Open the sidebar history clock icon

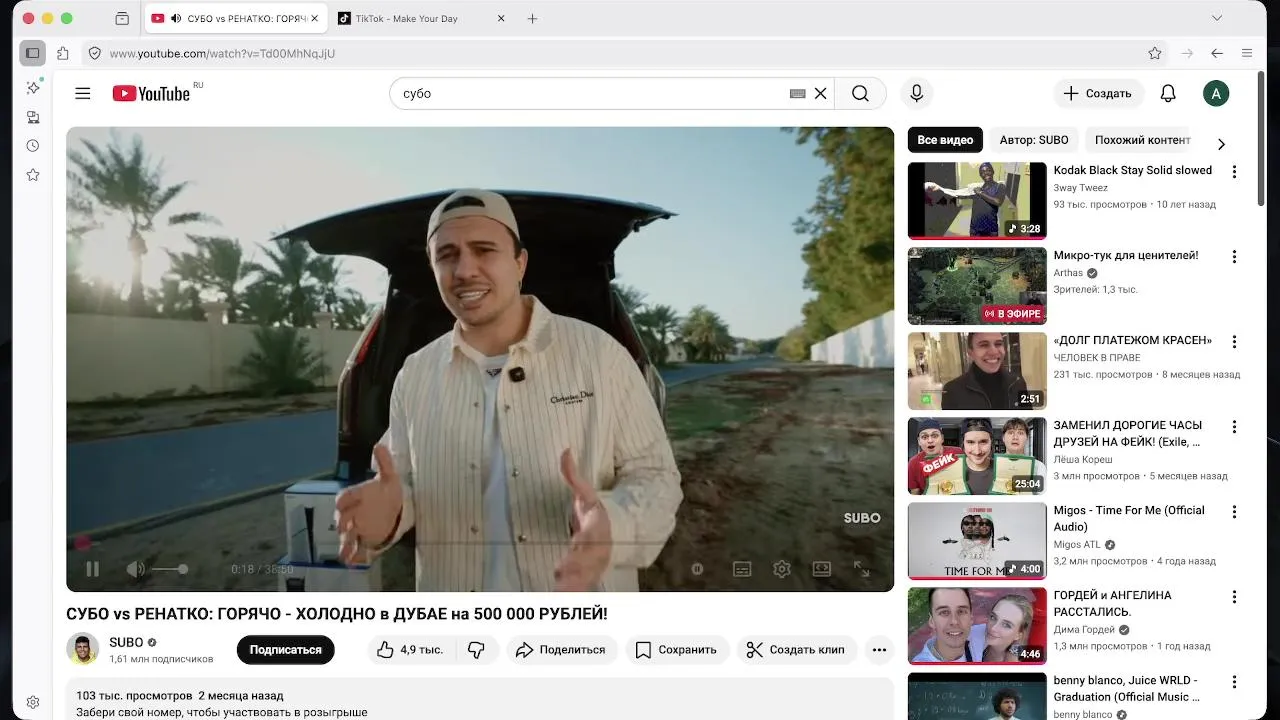33,145
